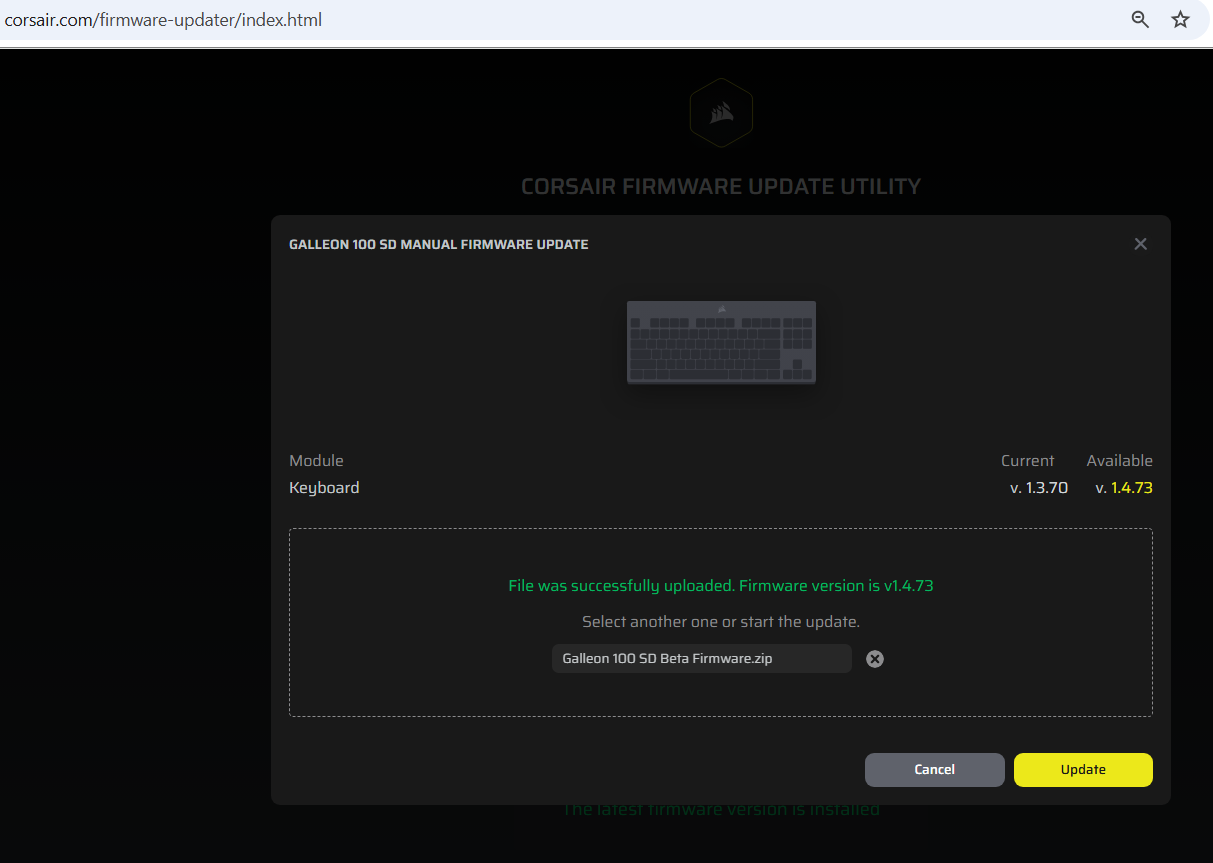Click the X to dismiss the update dialog
This screenshot has width=1213, height=863.
[x=1140, y=243]
